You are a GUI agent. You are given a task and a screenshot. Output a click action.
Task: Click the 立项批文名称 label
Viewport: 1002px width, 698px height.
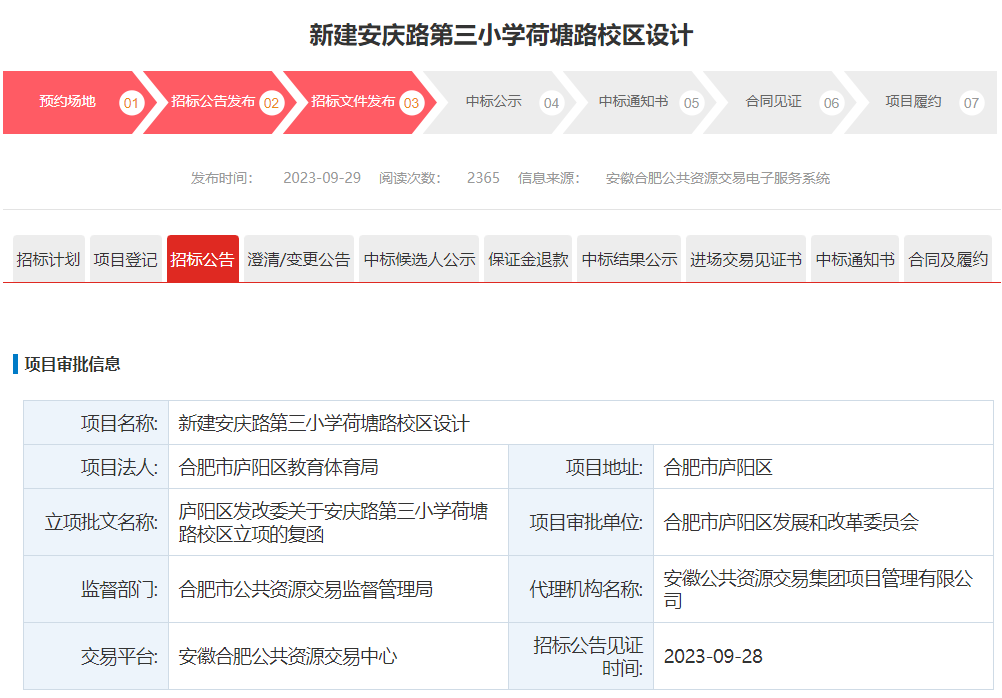(101, 522)
